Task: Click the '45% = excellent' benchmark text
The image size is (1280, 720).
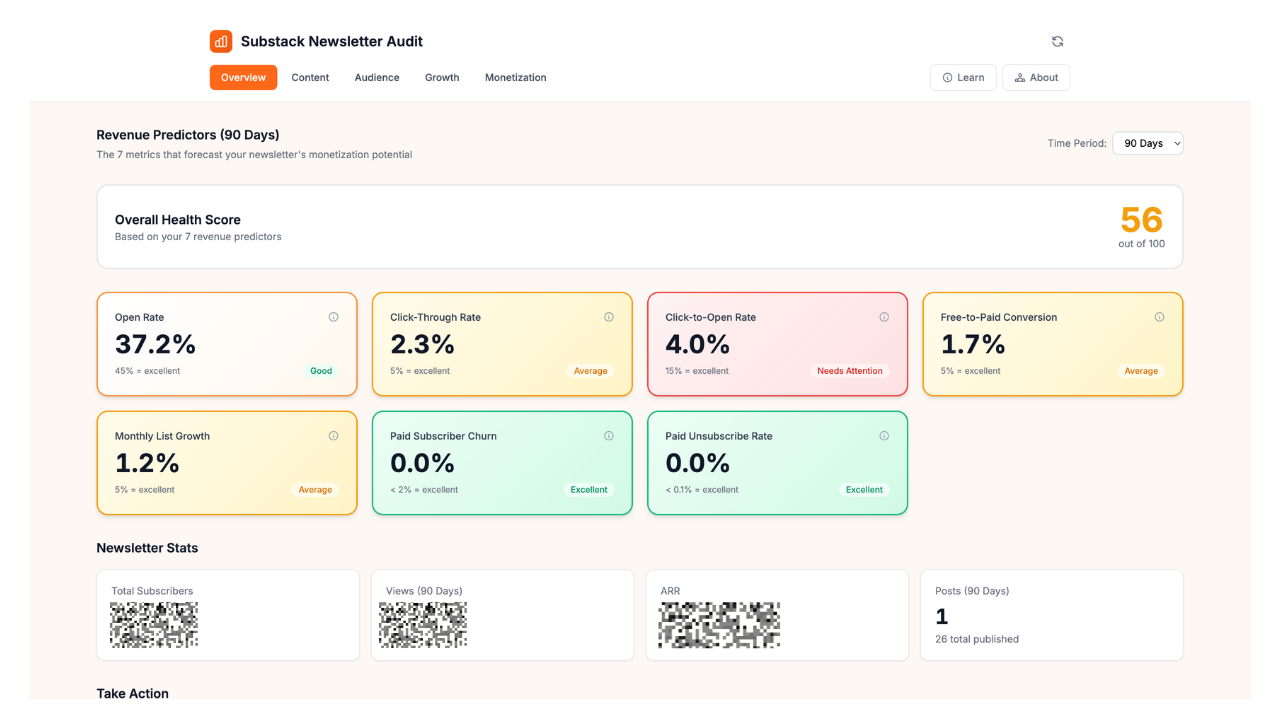Action: (148, 371)
